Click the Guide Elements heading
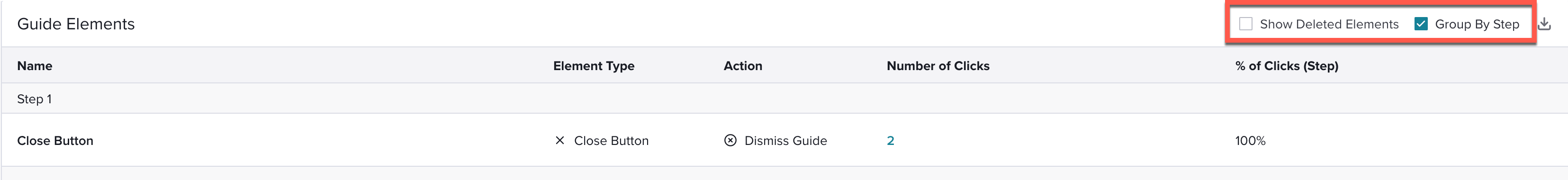 tap(76, 24)
